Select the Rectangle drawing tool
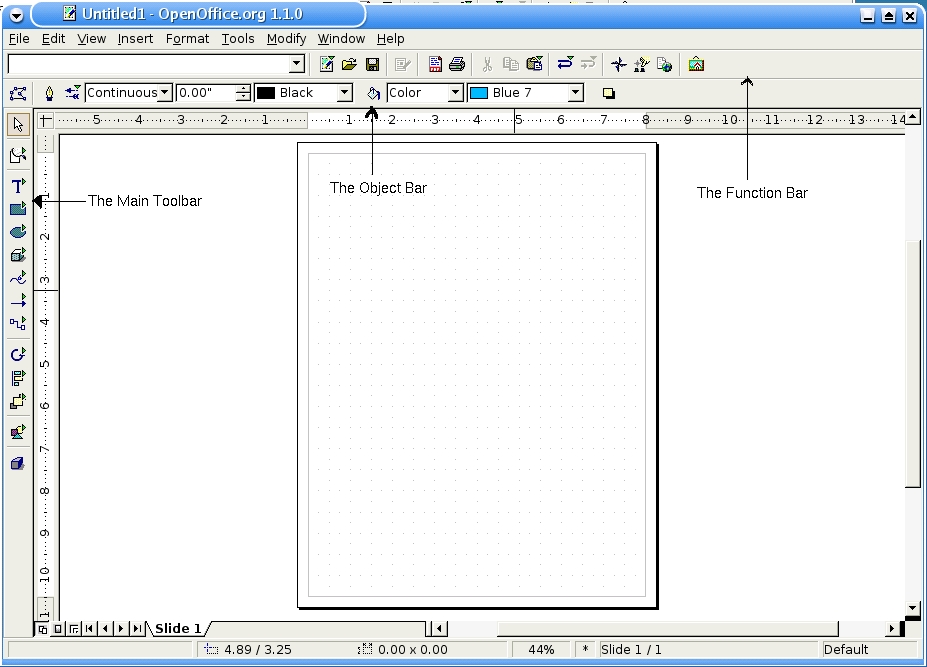 pyautogui.click(x=18, y=209)
